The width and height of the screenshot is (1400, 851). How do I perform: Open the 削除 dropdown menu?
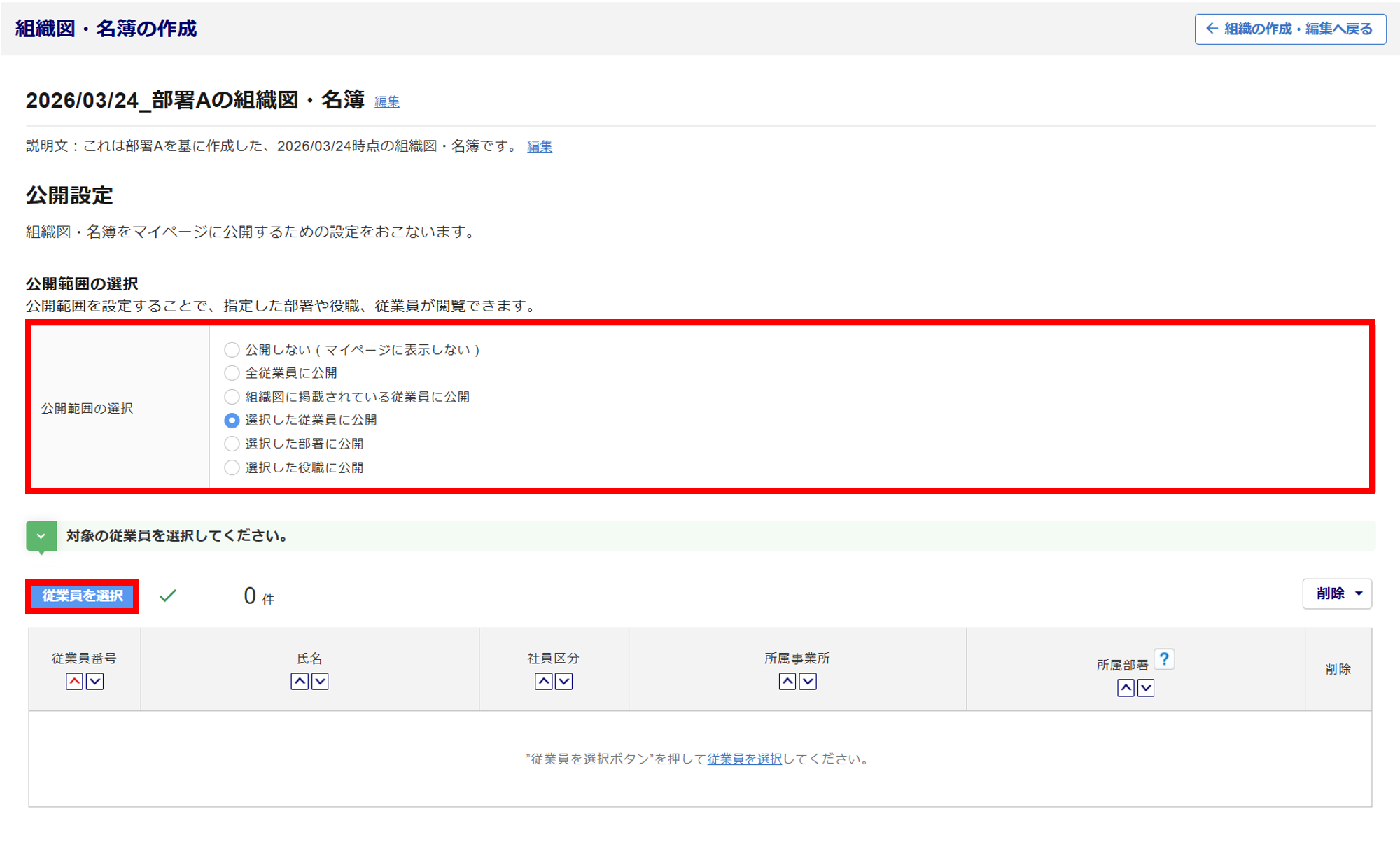pyautogui.click(x=1336, y=593)
